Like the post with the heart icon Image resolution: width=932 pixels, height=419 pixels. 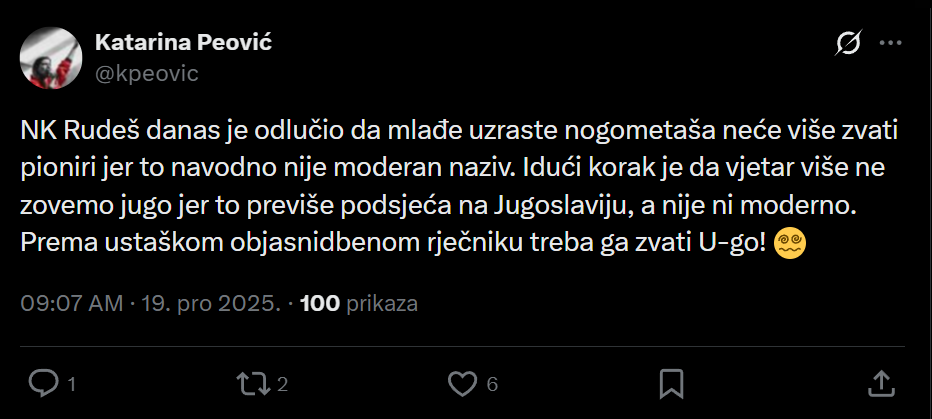pyautogui.click(x=461, y=383)
